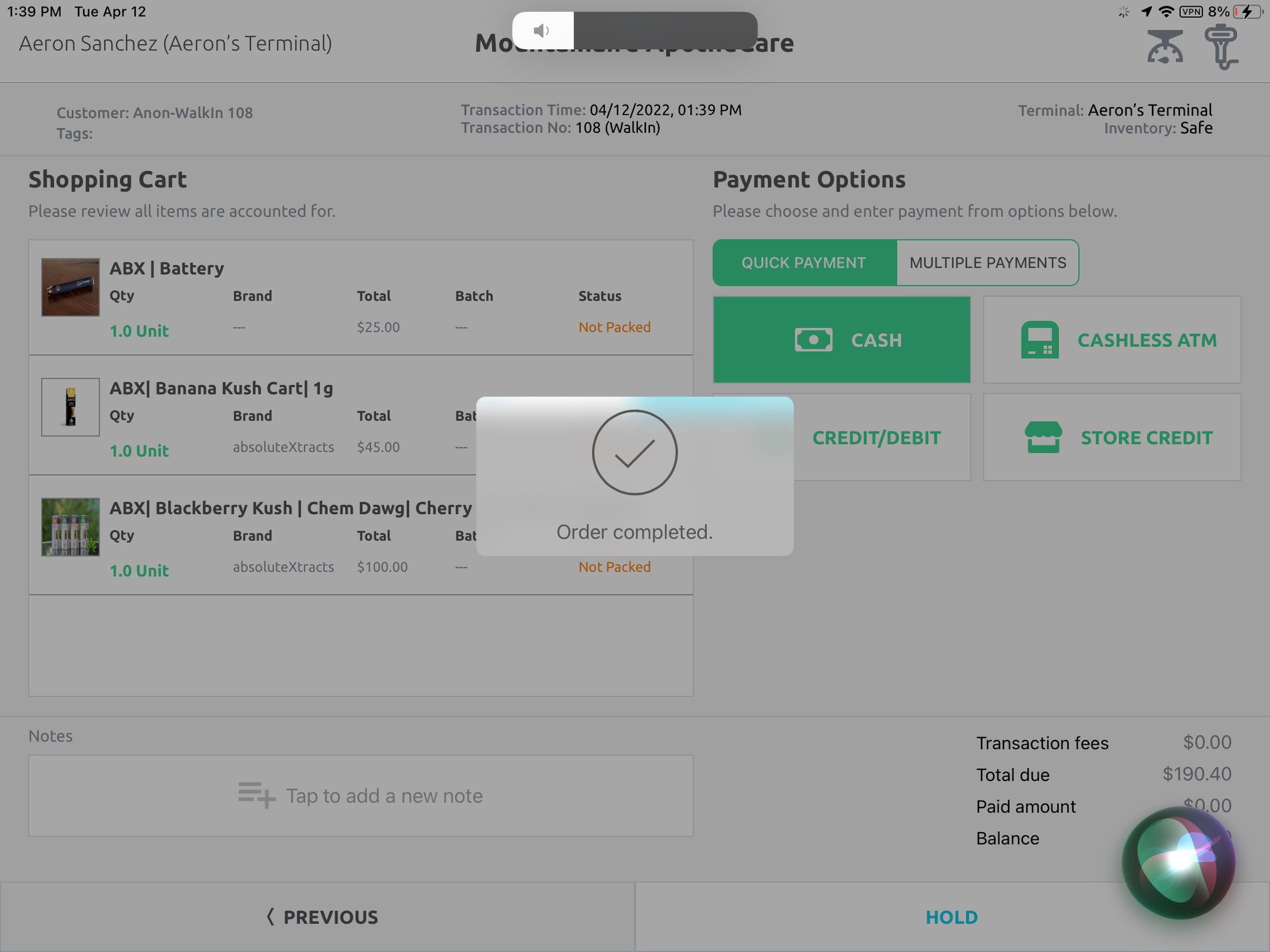Switch to the QUICK PAYMENT tab

[x=804, y=263]
